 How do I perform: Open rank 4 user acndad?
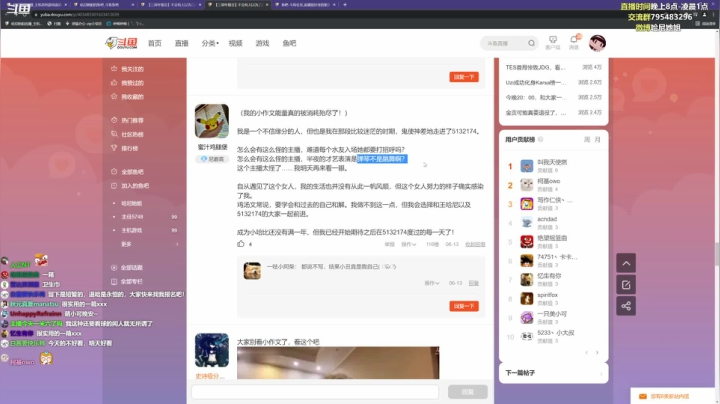pos(547,219)
